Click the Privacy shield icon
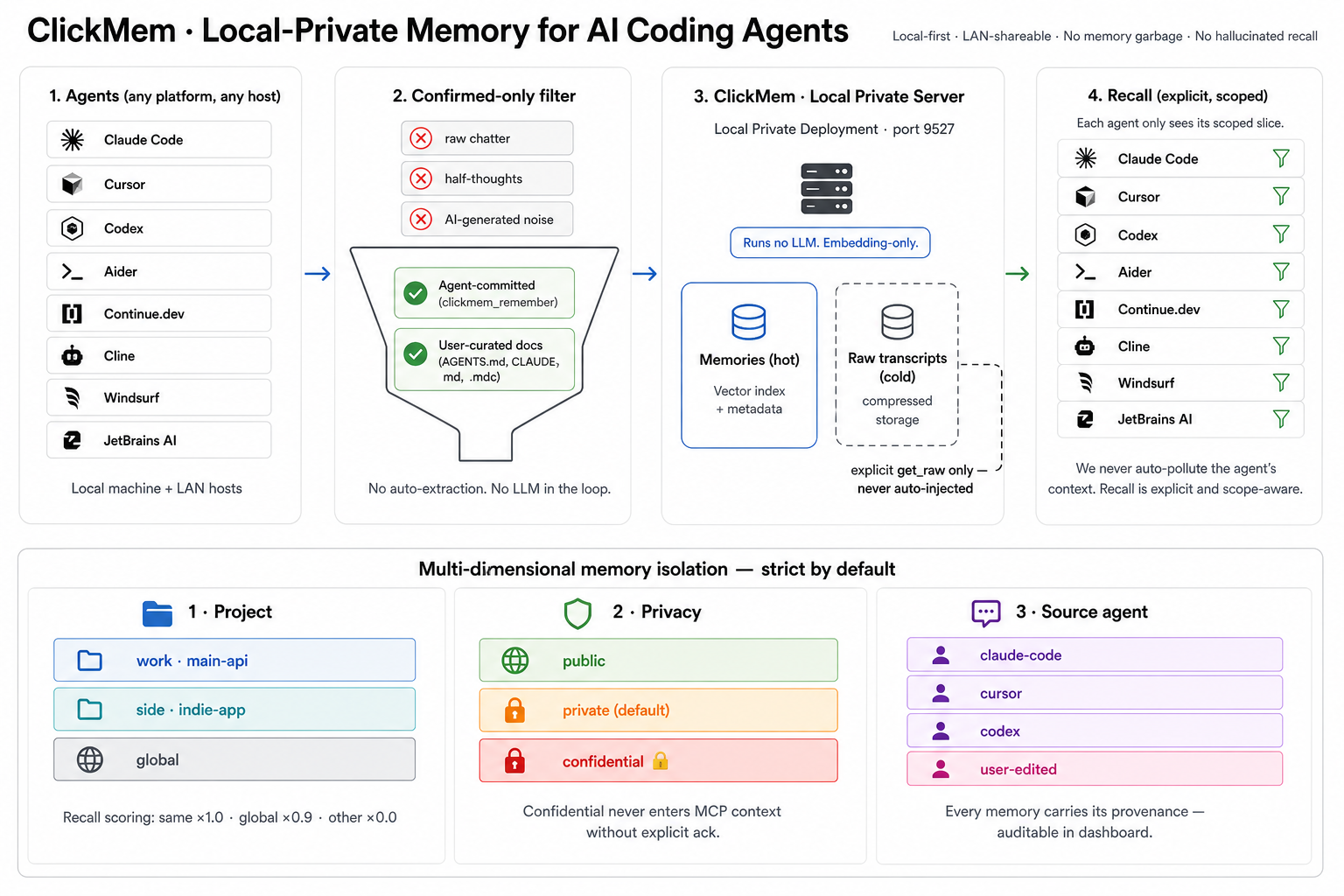Image resolution: width=1344 pixels, height=896 pixels. [577, 613]
